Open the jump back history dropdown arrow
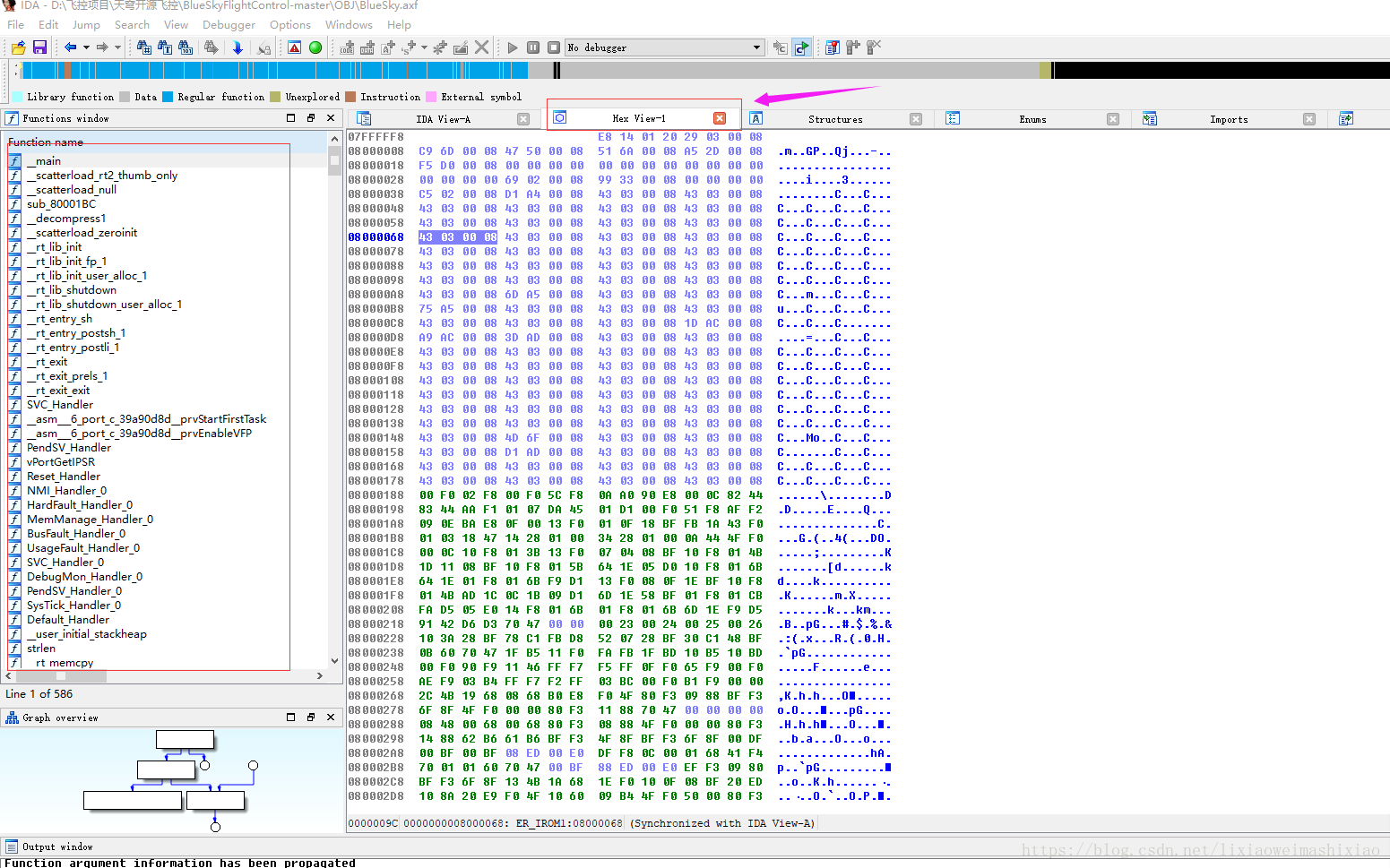Viewport: 1390px width, 868px height. tap(86, 47)
